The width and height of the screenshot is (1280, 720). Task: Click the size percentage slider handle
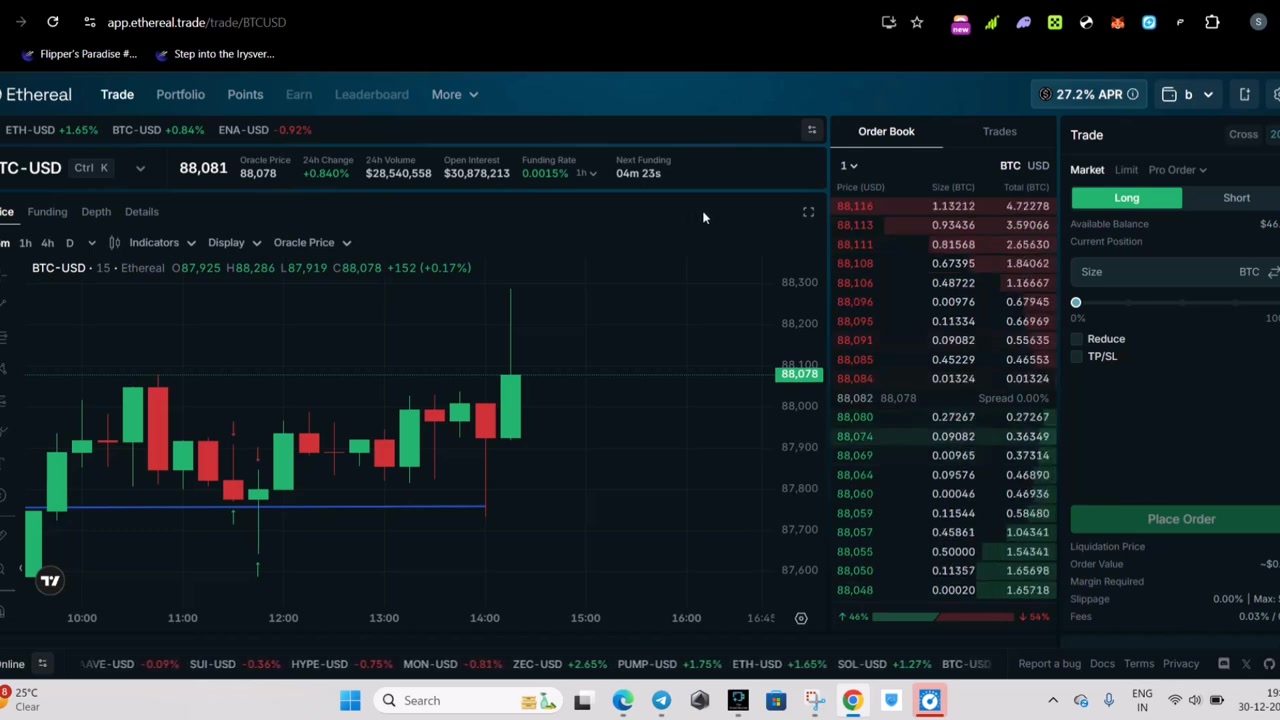coord(1076,302)
